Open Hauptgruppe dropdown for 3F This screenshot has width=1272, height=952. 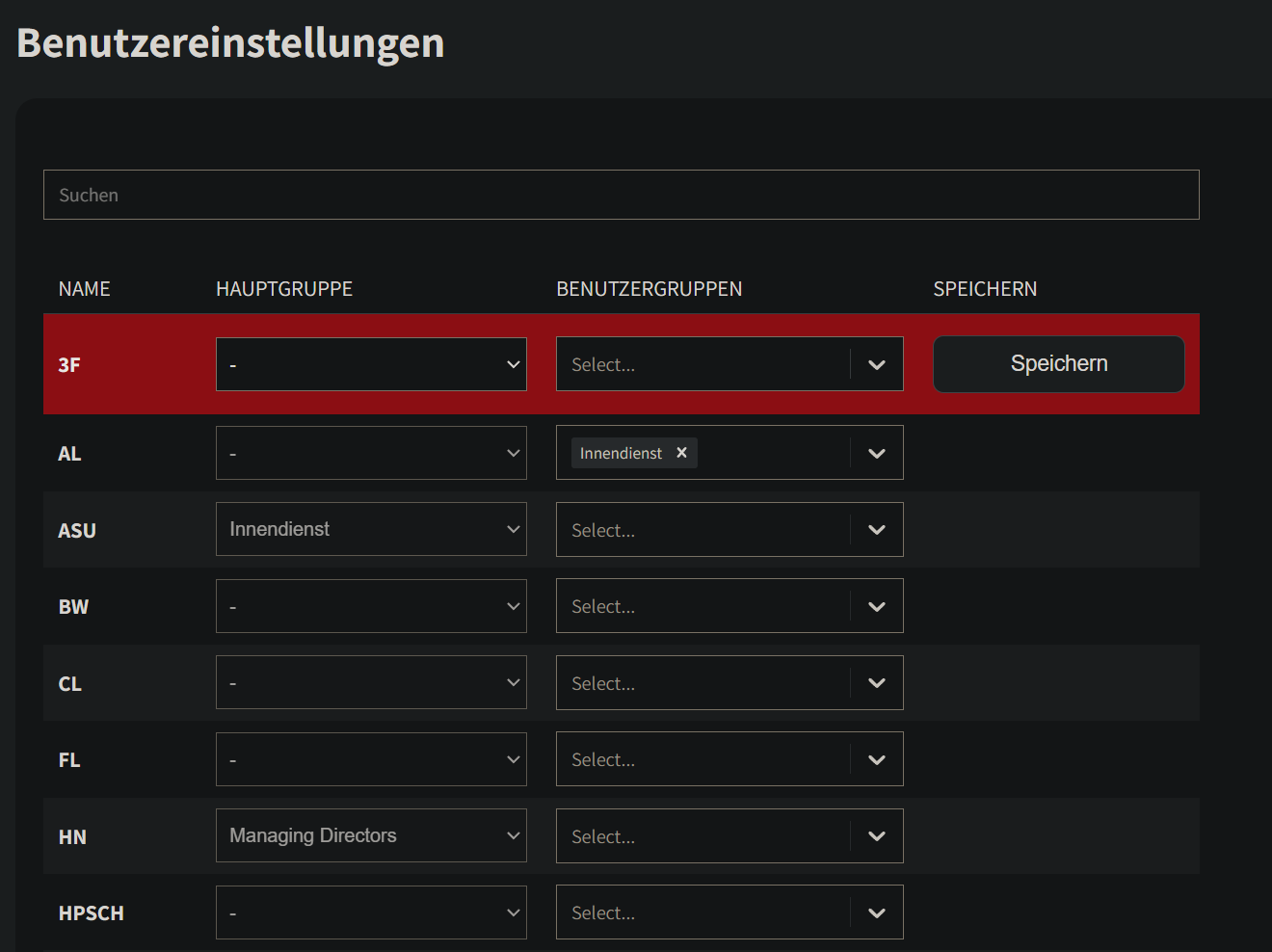click(371, 364)
